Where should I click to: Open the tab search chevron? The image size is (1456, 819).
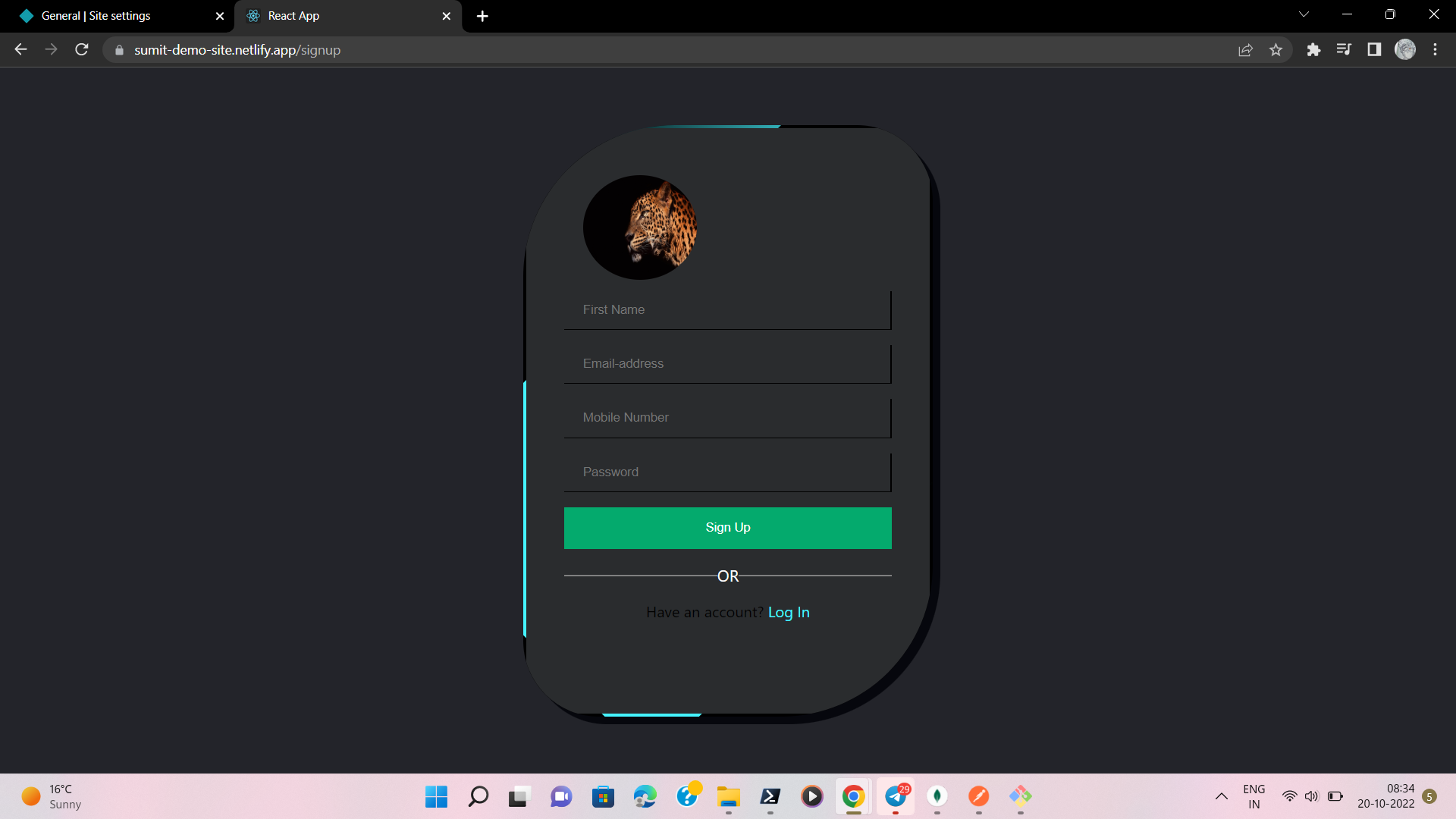click(x=1304, y=14)
